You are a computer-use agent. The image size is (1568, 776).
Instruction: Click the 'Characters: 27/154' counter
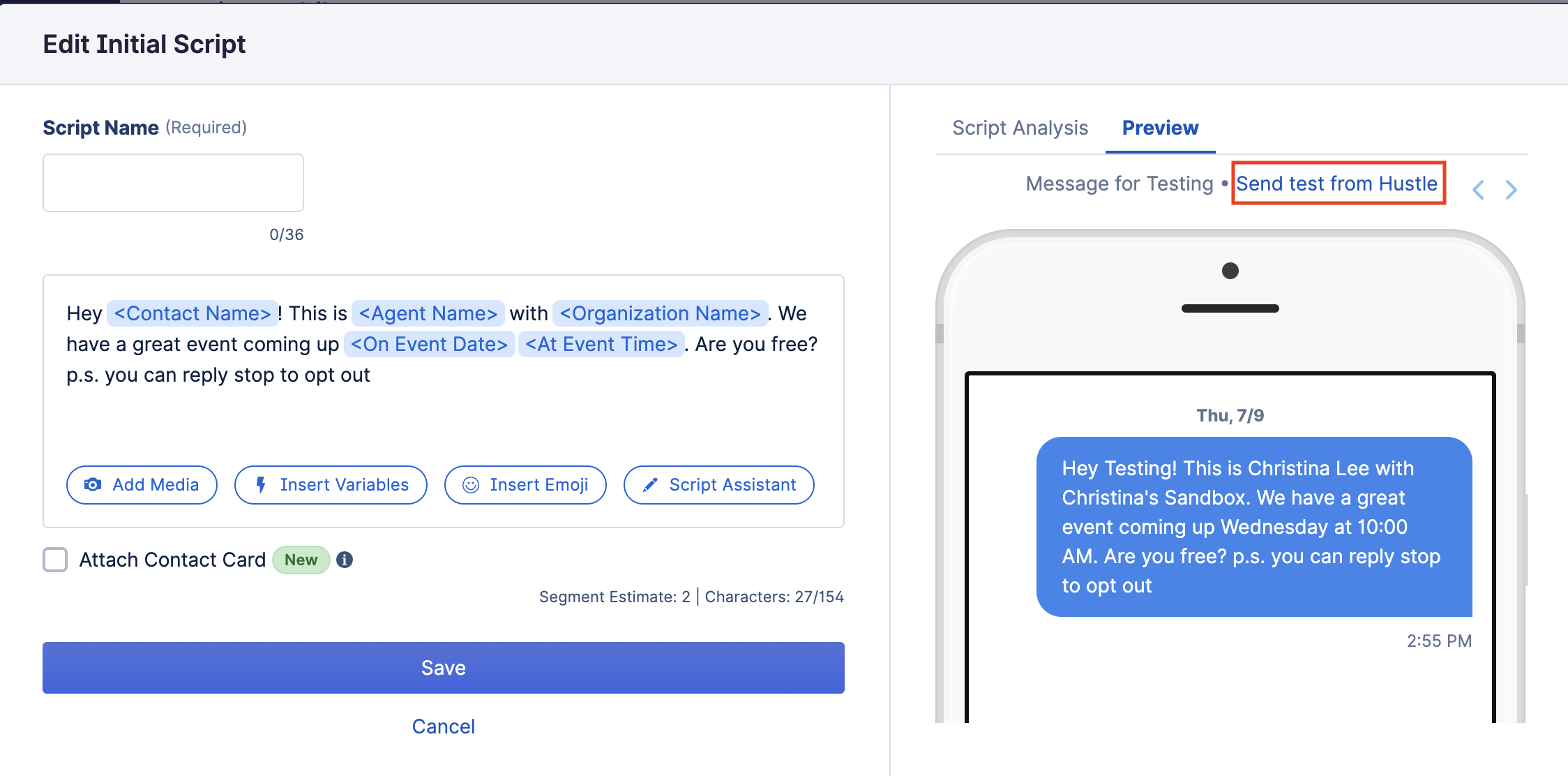(774, 597)
